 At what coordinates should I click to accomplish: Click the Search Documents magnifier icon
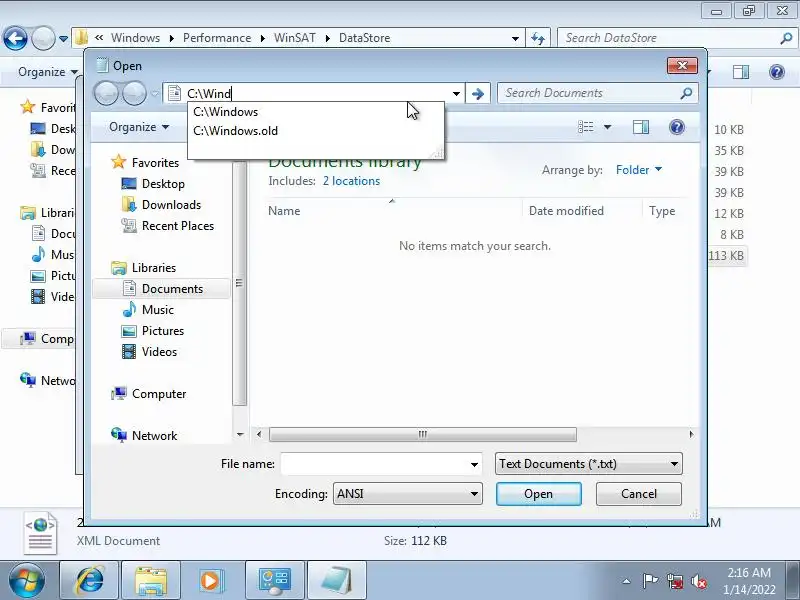coord(687,93)
